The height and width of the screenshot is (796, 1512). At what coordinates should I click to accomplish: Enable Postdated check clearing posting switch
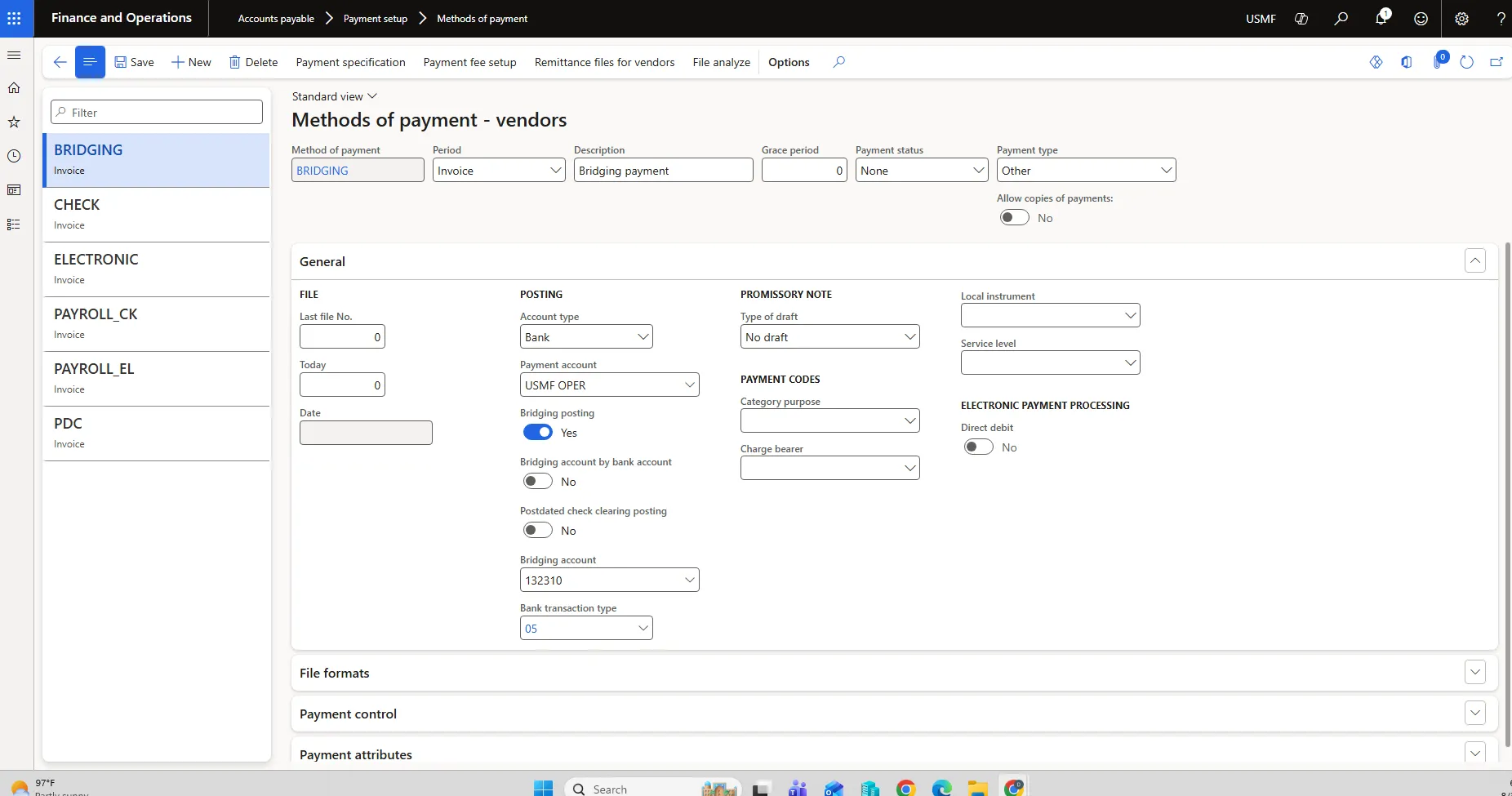coord(538,531)
